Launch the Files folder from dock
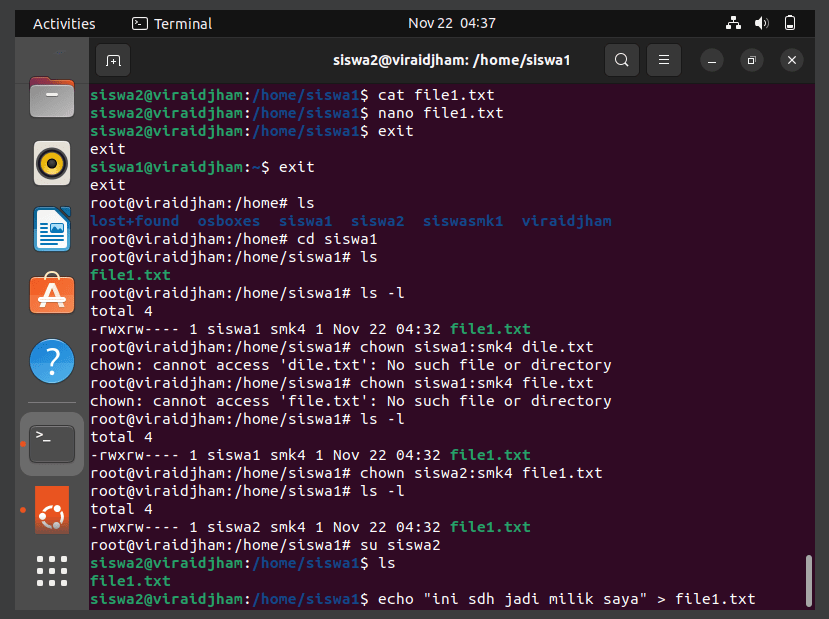Screen dimensions: 829x619 pos(52,97)
